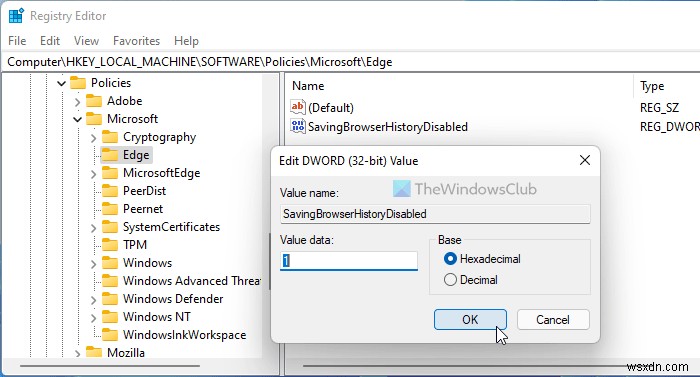
Task: Click the TPM folder icon
Action: click(x=110, y=244)
